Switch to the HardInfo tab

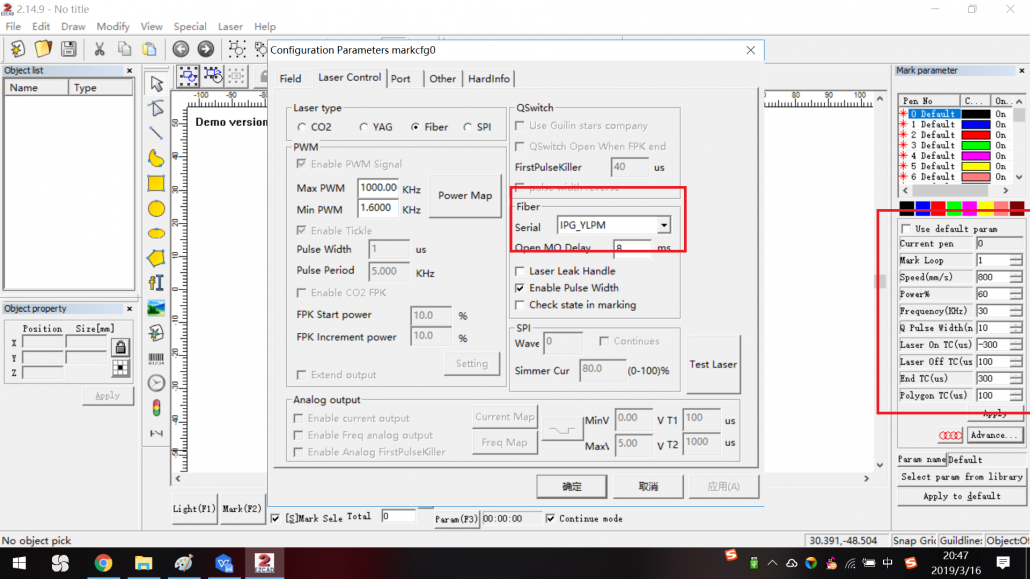coord(488,79)
